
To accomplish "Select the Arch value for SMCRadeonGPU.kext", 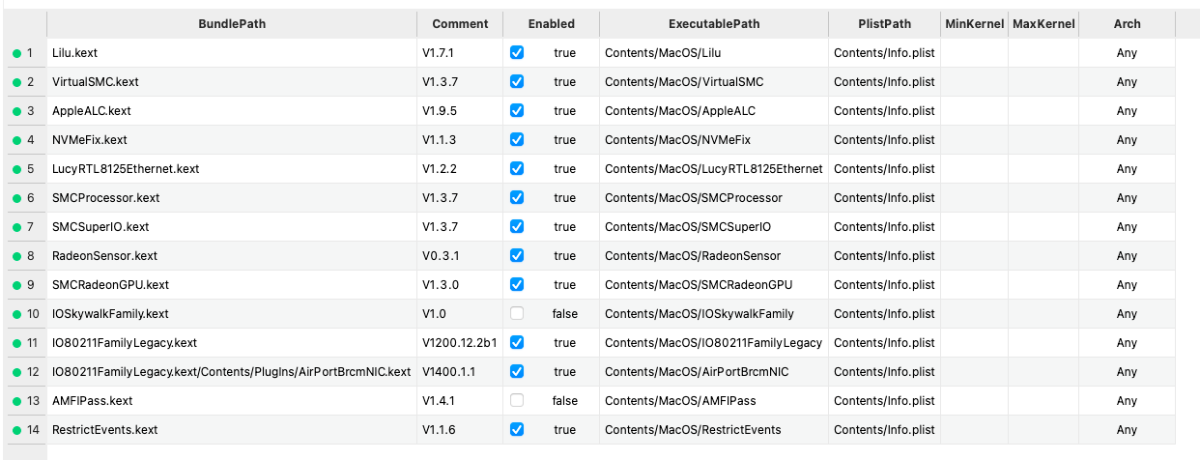I will click(x=1126, y=285).
